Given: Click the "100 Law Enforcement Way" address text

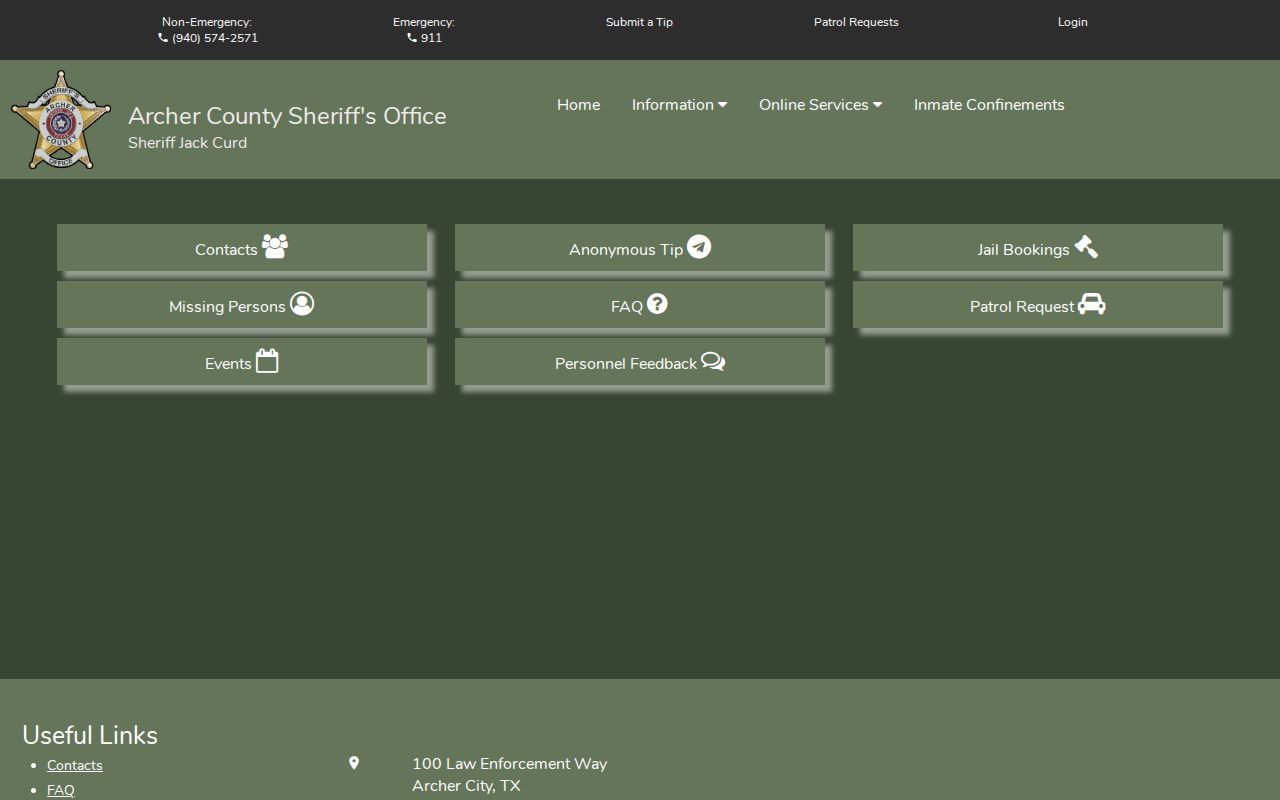Looking at the screenshot, I should tap(510, 764).
